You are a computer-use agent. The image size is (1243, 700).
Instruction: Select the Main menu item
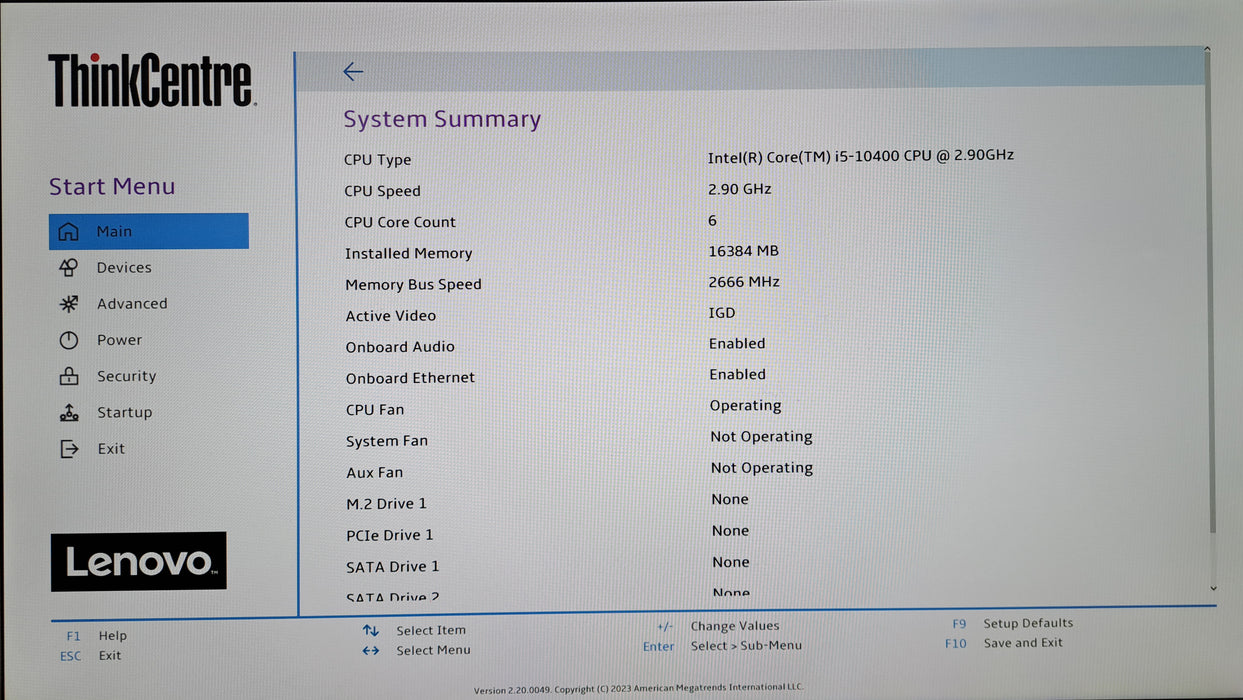(x=149, y=231)
